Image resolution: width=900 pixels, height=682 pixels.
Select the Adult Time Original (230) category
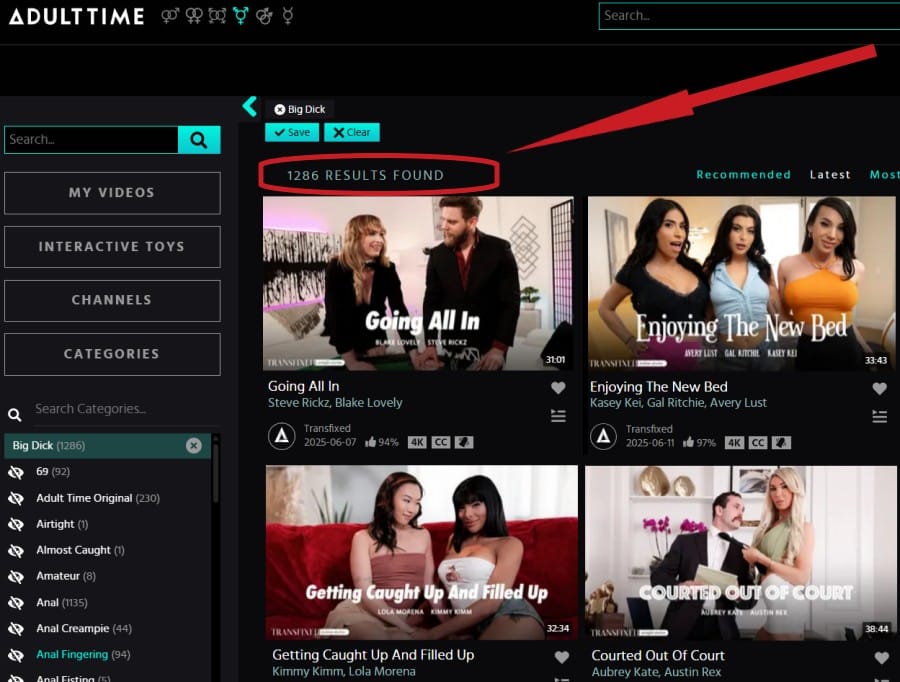pyautogui.click(x=98, y=498)
